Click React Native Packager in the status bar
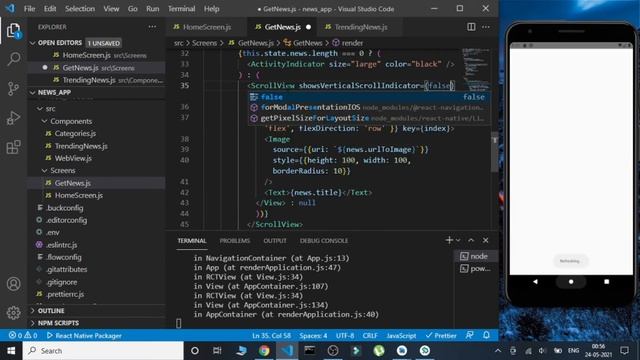The height and width of the screenshot is (360, 640). pyautogui.click(x=84, y=336)
